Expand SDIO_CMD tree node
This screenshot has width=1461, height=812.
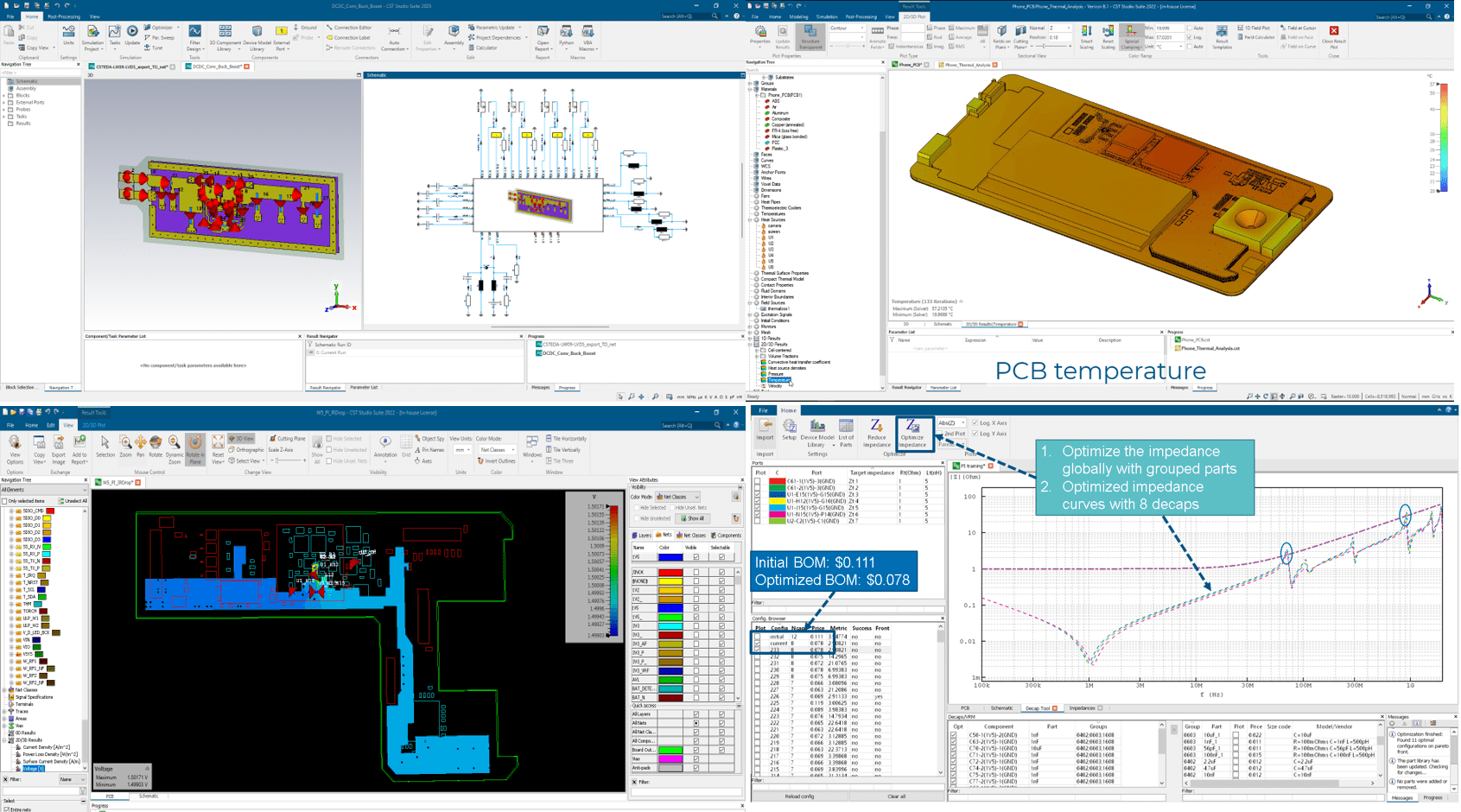pyautogui.click(x=11, y=511)
